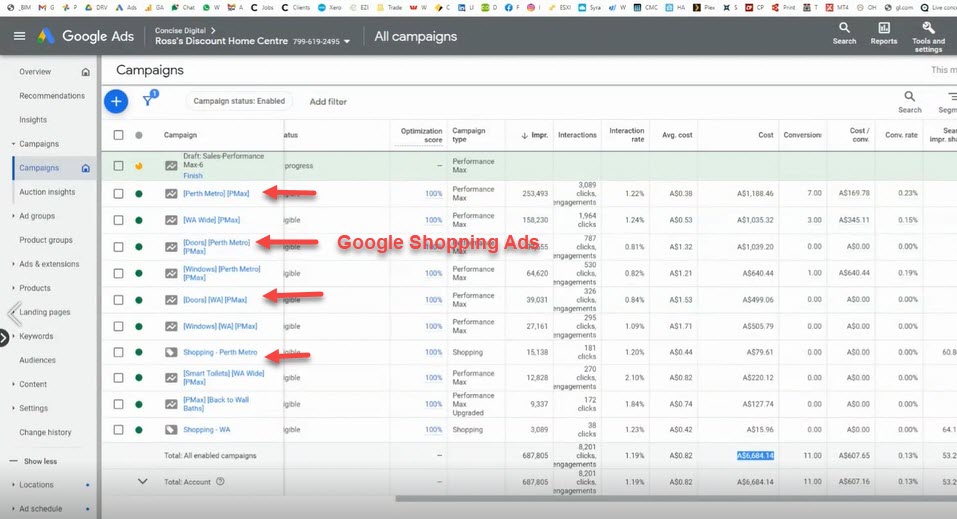This screenshot has height=519, width=957.
Task: Click Optimization score column header
Action: tap(421, 136)
